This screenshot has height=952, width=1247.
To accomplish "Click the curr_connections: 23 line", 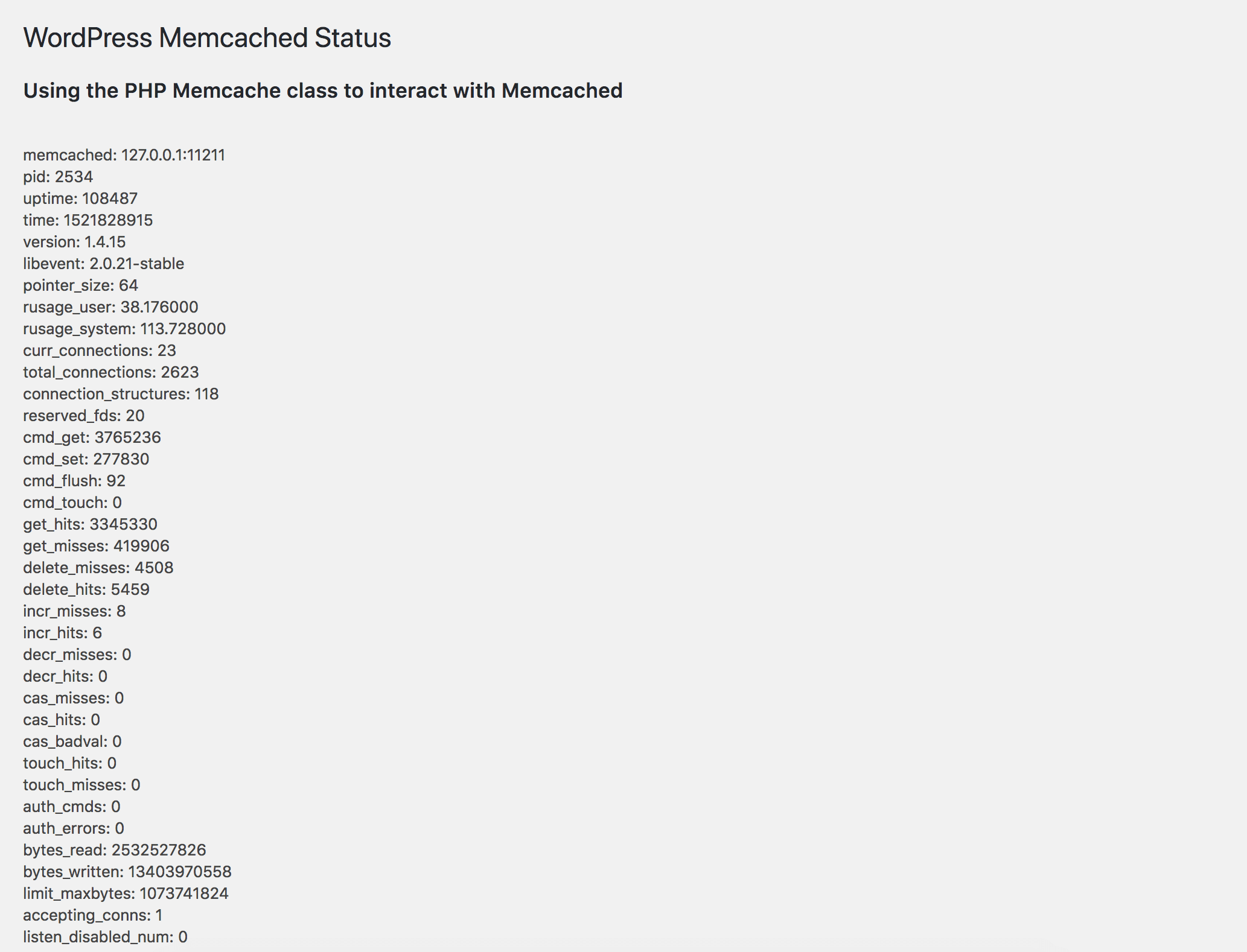I will click(100, 351).
